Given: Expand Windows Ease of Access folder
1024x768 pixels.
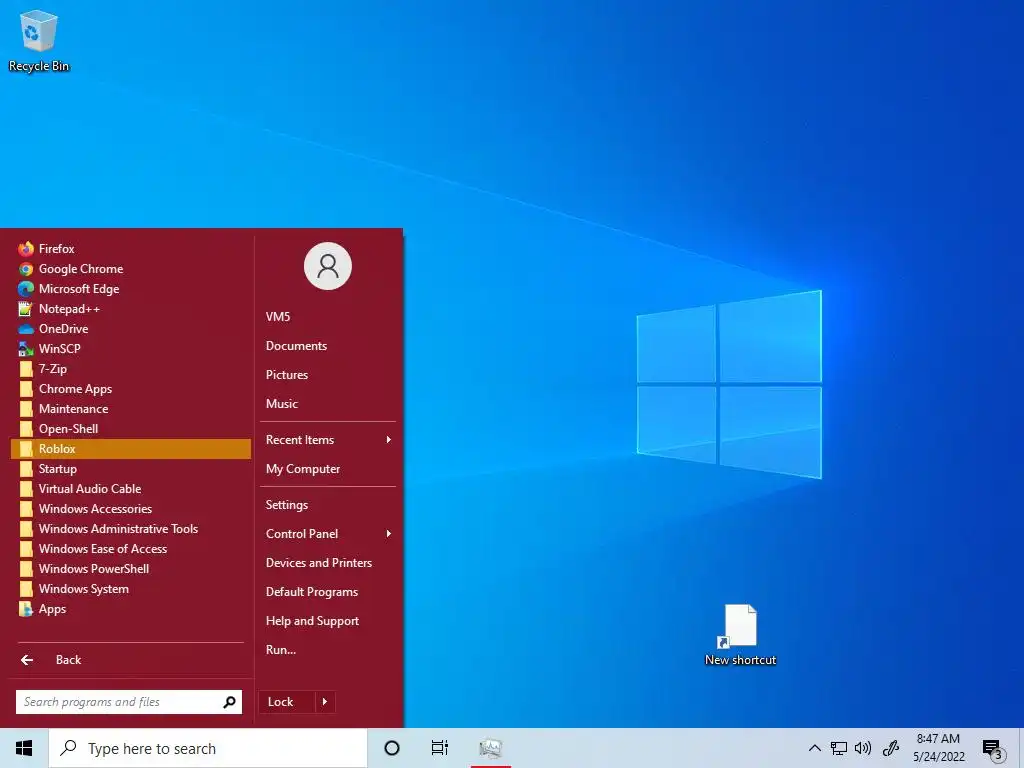Looking at the screenshot, I should [x=131, y=549].
